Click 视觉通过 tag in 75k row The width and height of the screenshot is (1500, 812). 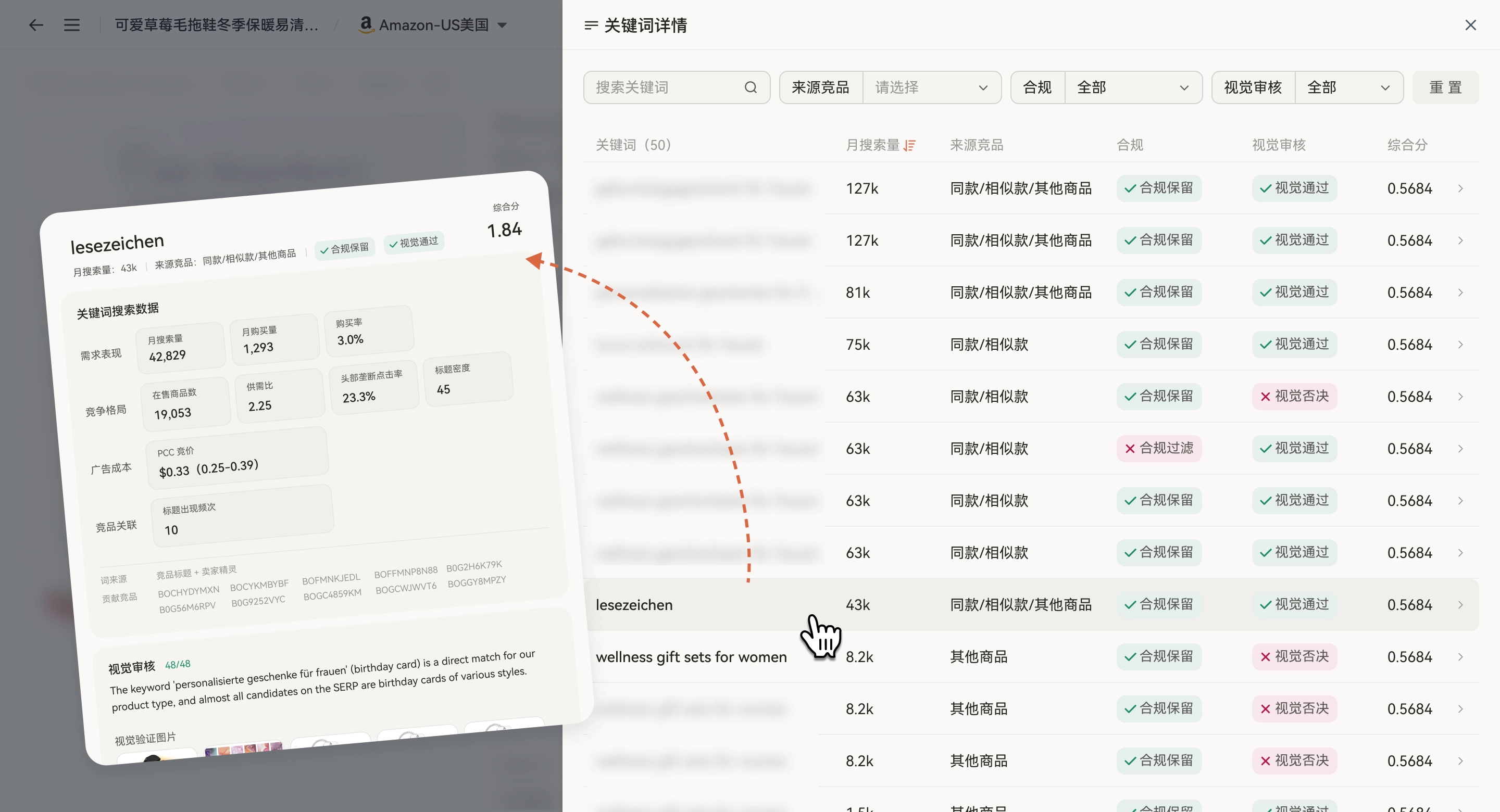tap(1294, 345)
